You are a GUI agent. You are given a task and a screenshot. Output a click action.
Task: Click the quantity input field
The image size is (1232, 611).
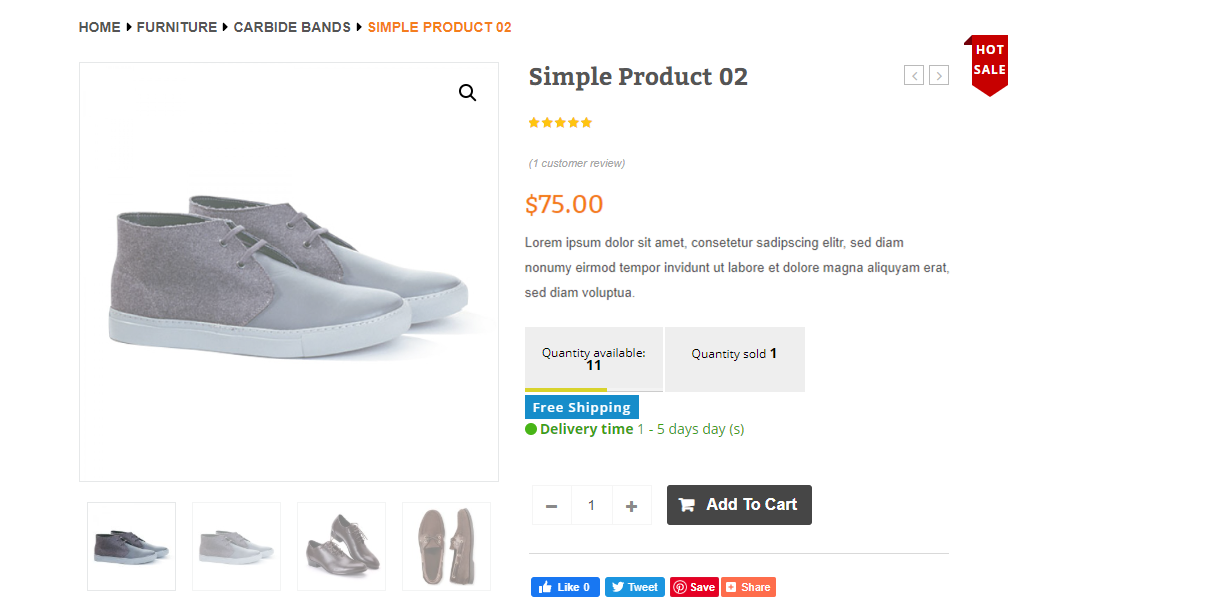(591, 506)
